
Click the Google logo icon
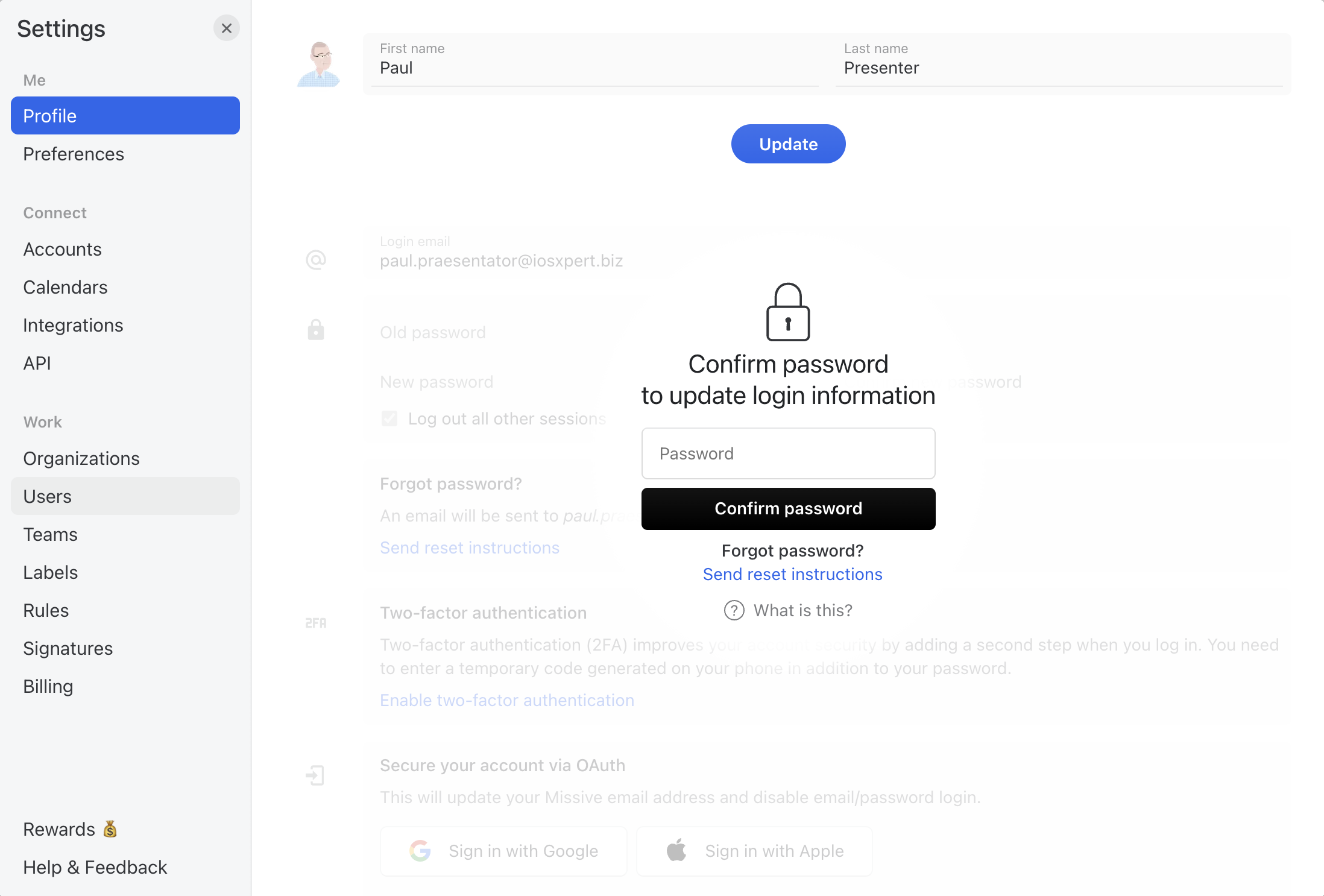pos(420,851)
